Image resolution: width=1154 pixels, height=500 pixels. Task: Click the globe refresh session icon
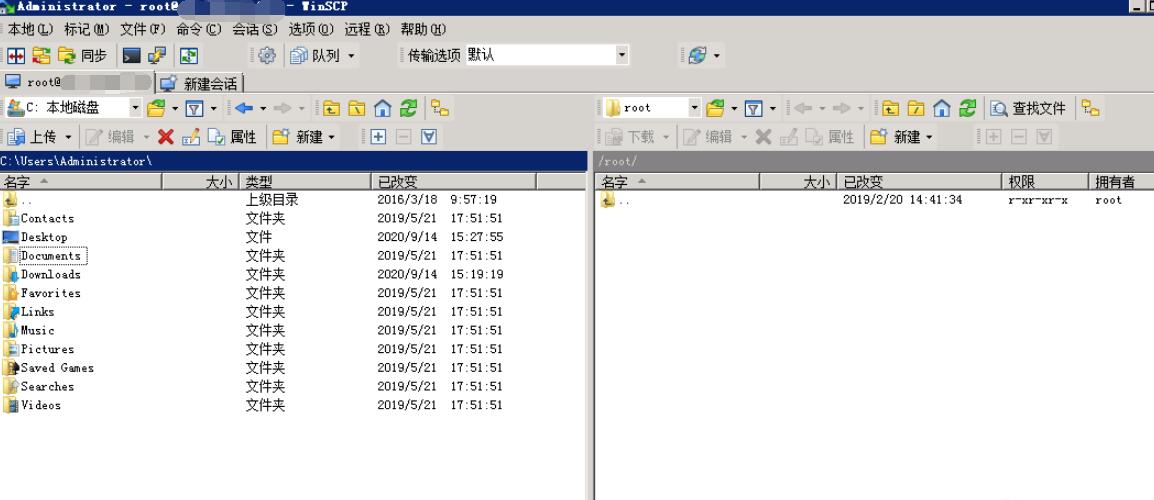pos(697,56)
